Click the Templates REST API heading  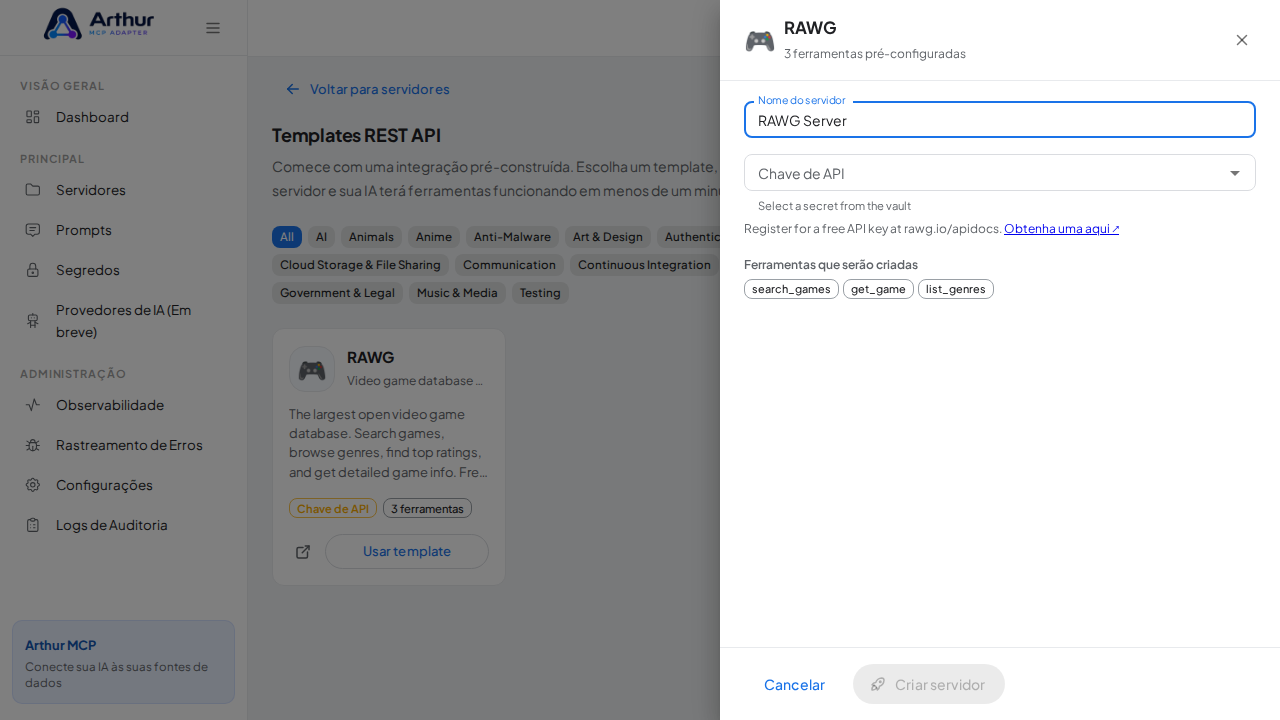click(356, 135)
